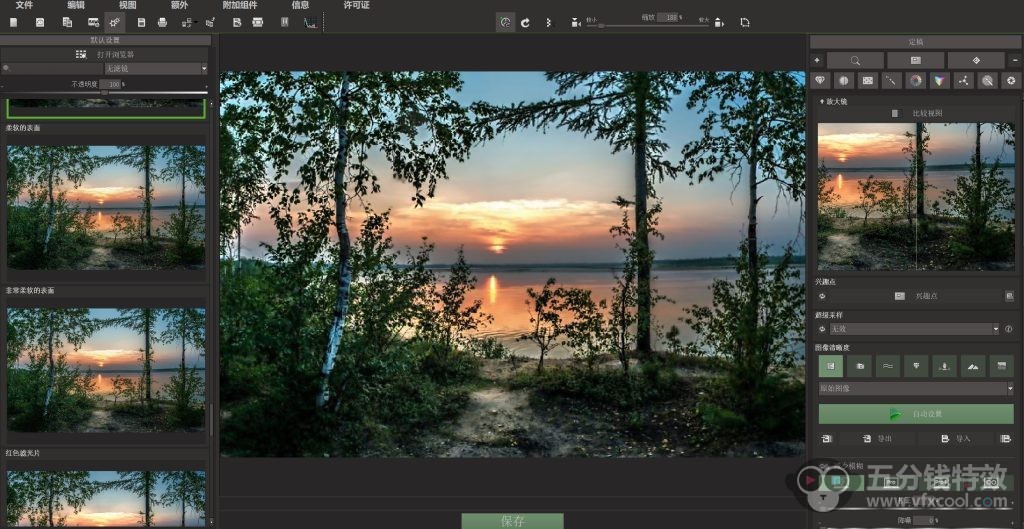
Task: Click the preset list vertical scrollbar
Action: (210, 421)
